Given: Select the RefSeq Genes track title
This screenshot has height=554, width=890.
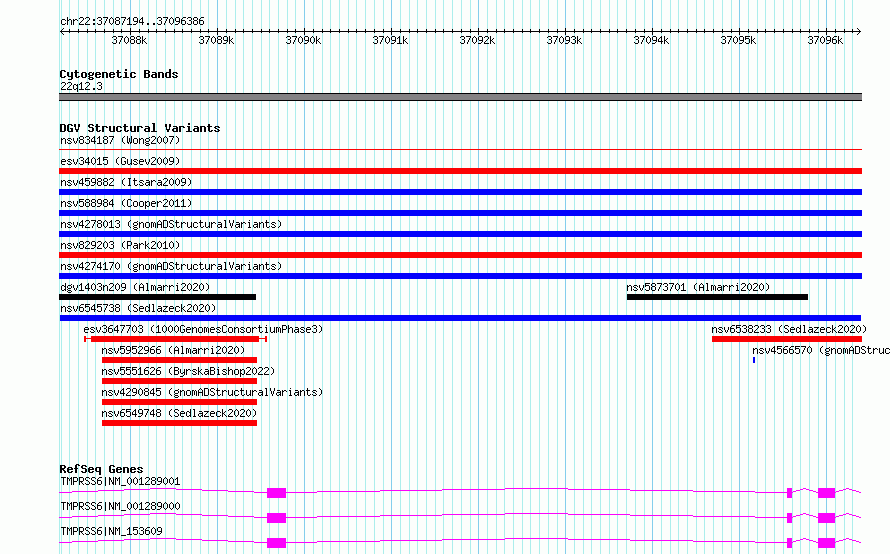Looking at the screenshot, I should point(101,469).
